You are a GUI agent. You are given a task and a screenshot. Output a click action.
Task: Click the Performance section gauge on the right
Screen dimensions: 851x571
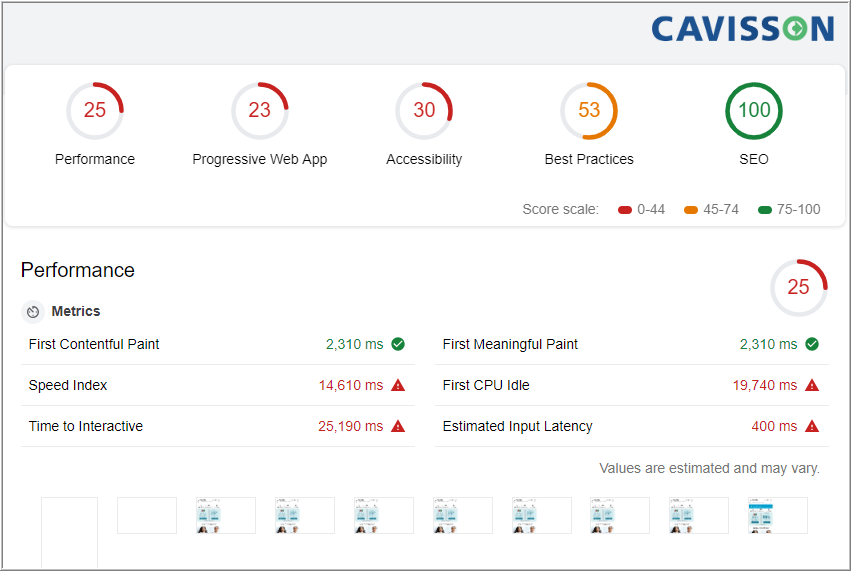(798, 288)
